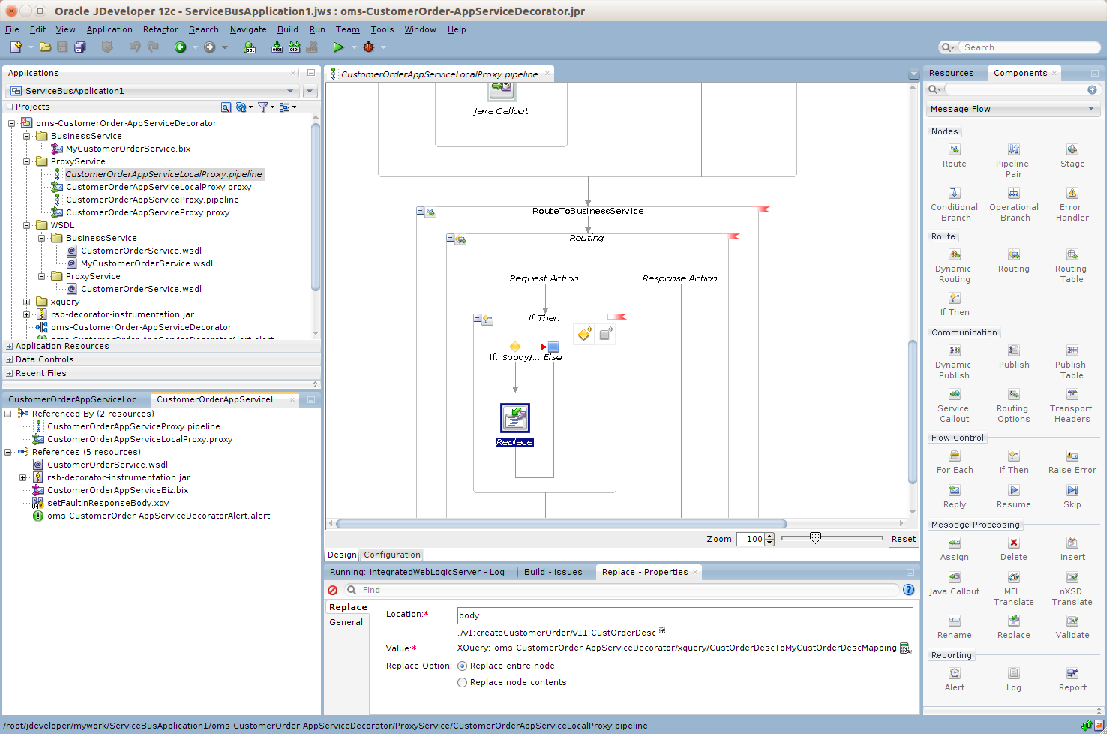This screenshot has height=734, width=1107.
Task: Select Replace entire node option
Action: [462, 665]
